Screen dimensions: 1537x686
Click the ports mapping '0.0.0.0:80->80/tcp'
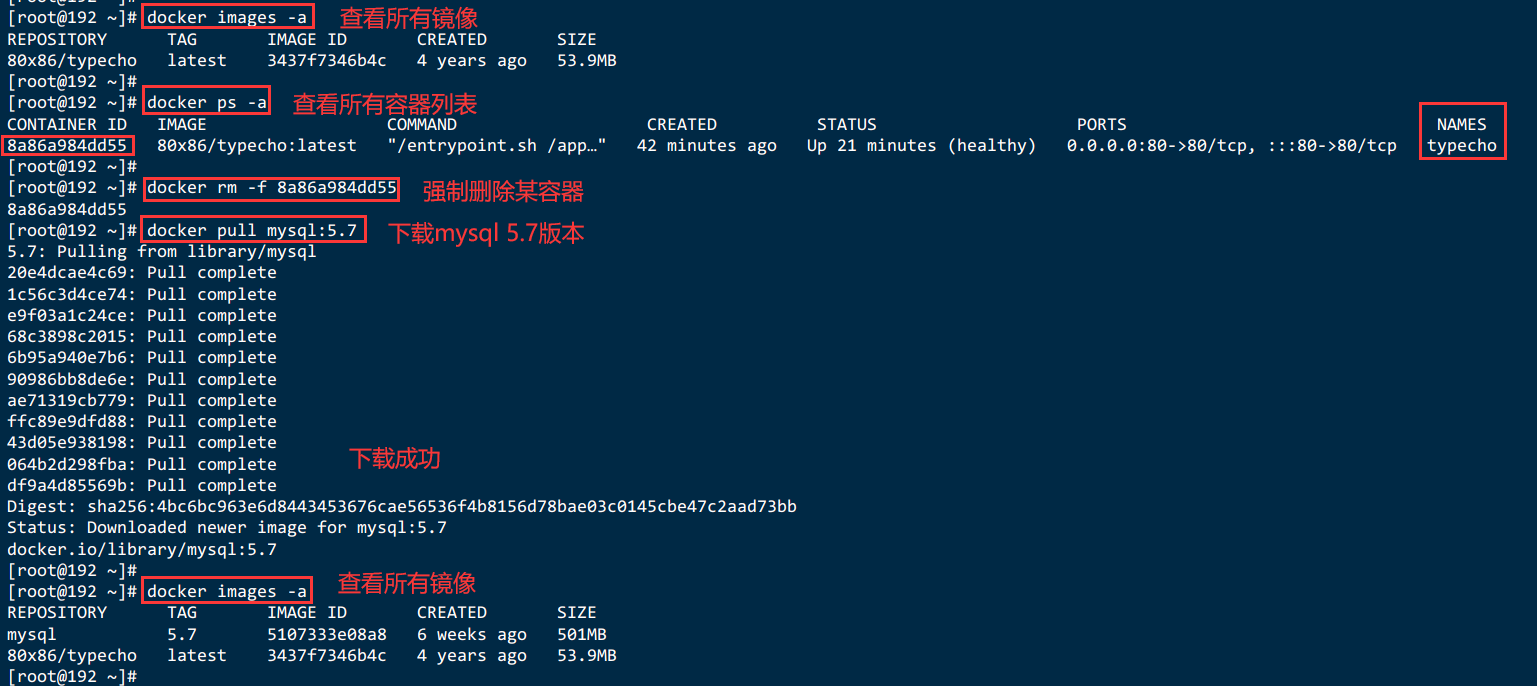point(1157,146)
